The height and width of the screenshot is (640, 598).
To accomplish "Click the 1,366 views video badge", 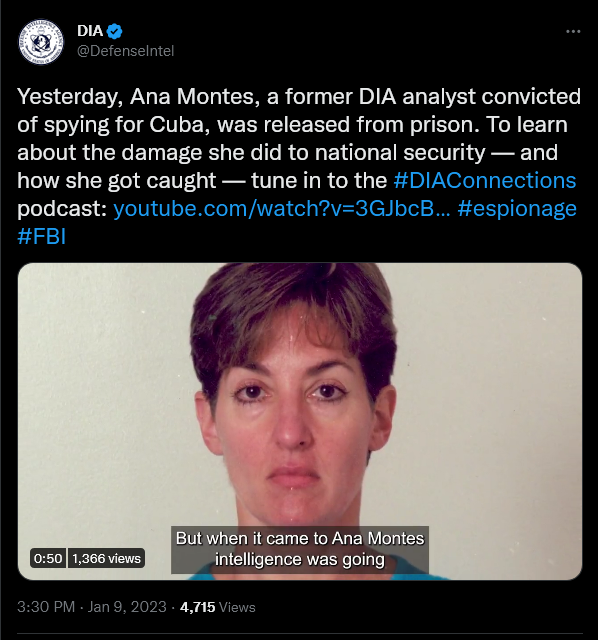I will point(106,558).
